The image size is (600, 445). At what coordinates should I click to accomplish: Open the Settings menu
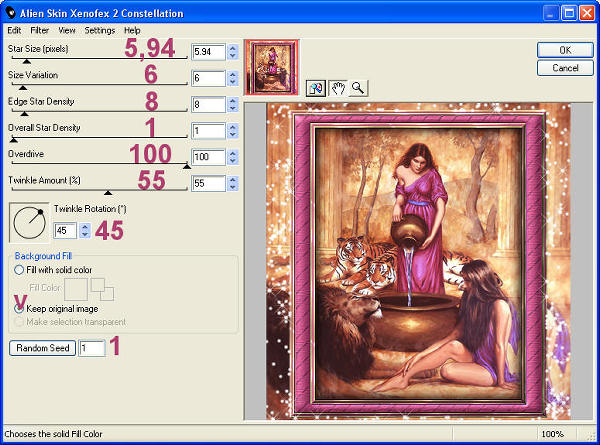pos(99,30)
